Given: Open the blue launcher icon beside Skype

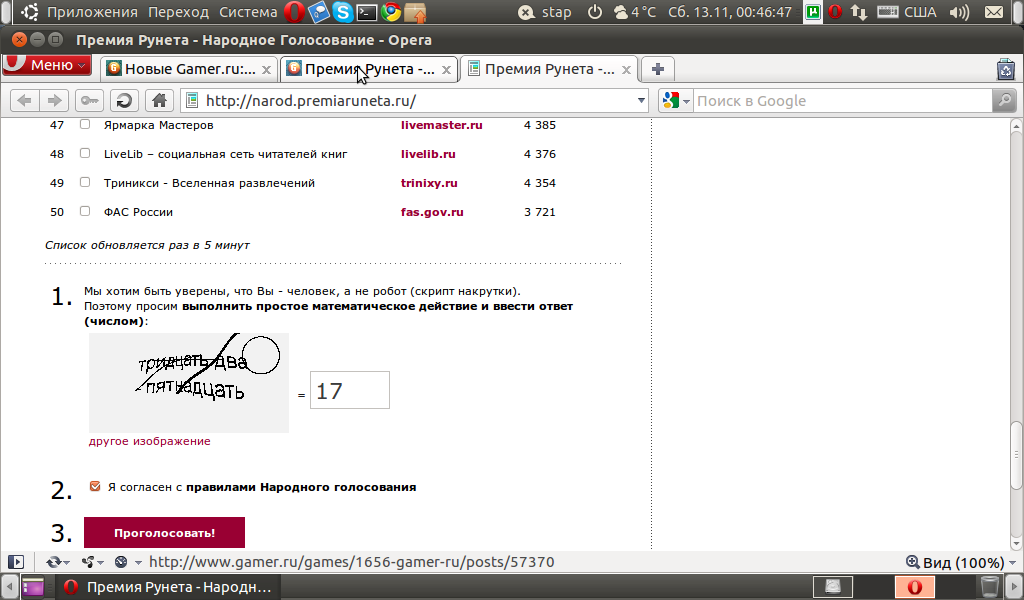Looking at the screenshot, I should [x=319, y=12].
